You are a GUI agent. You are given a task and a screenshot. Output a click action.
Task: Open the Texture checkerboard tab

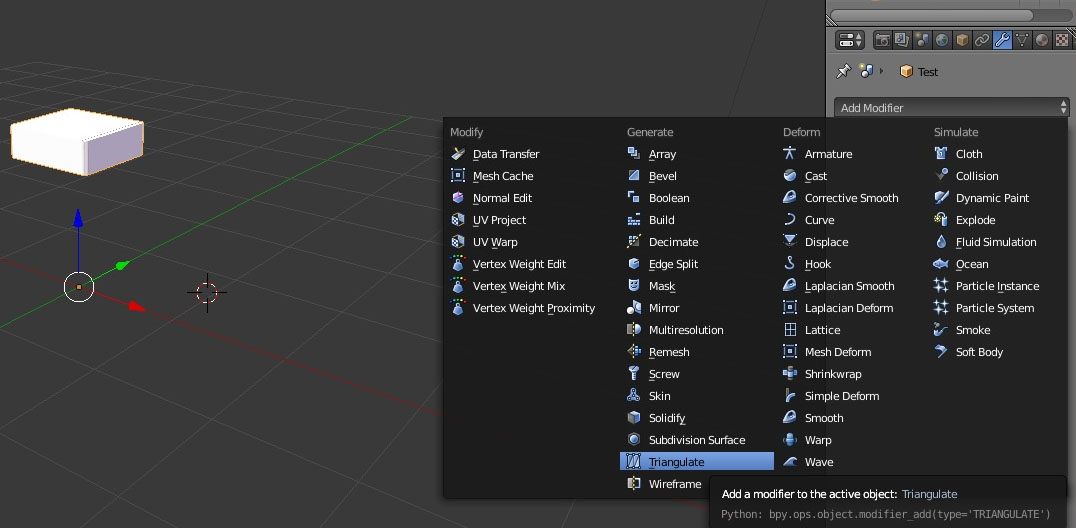tap(1062, 40)
